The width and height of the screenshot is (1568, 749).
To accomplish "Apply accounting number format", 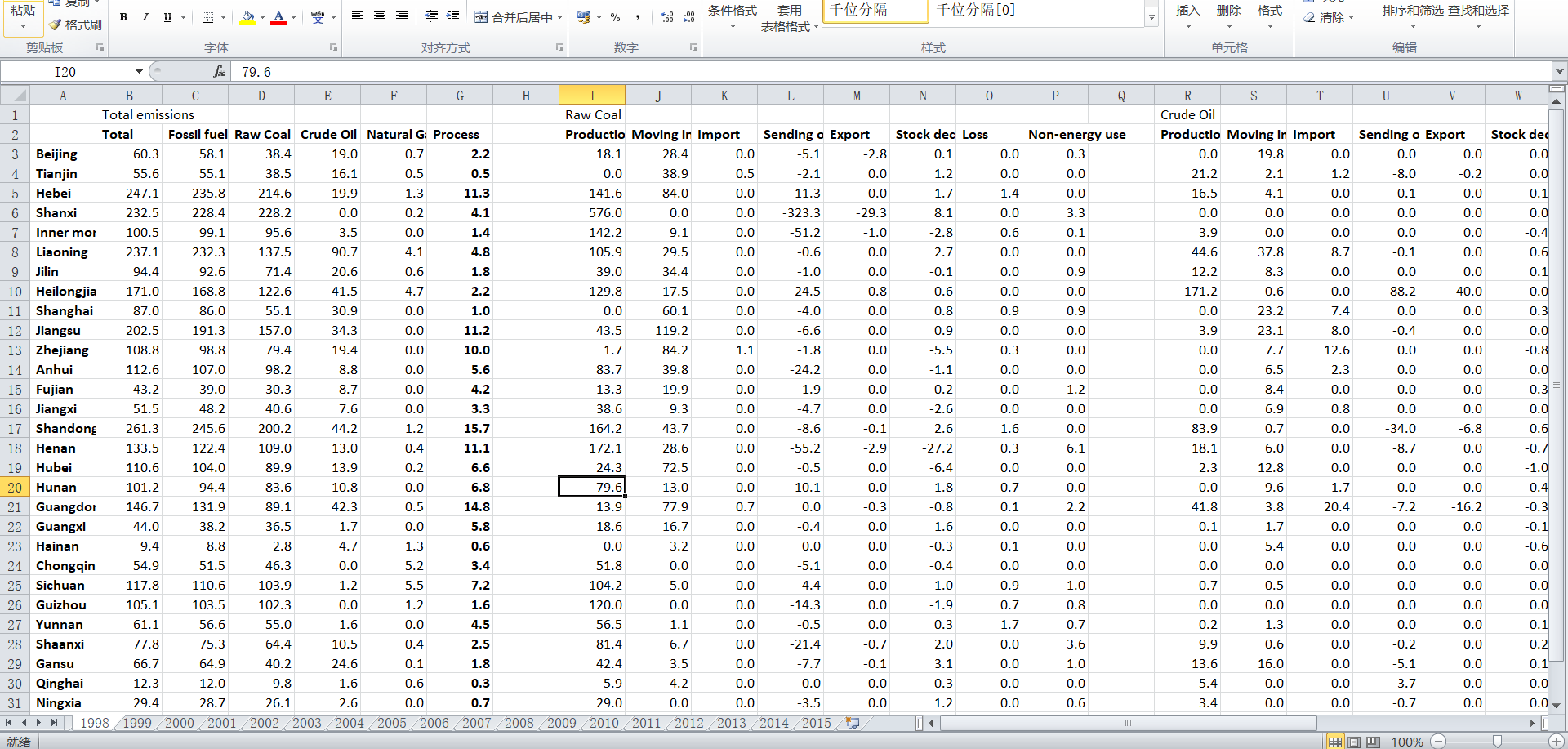I will pos(583,17).
